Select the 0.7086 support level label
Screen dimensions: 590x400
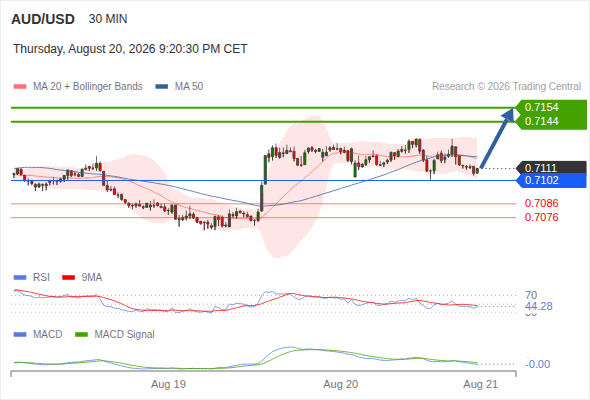pyautogui.click(x=541, y=203)
